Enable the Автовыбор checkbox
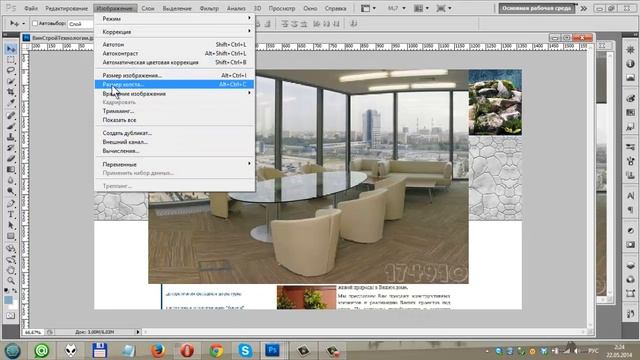The height and width of the screenshot is (360, 640). 35,24
